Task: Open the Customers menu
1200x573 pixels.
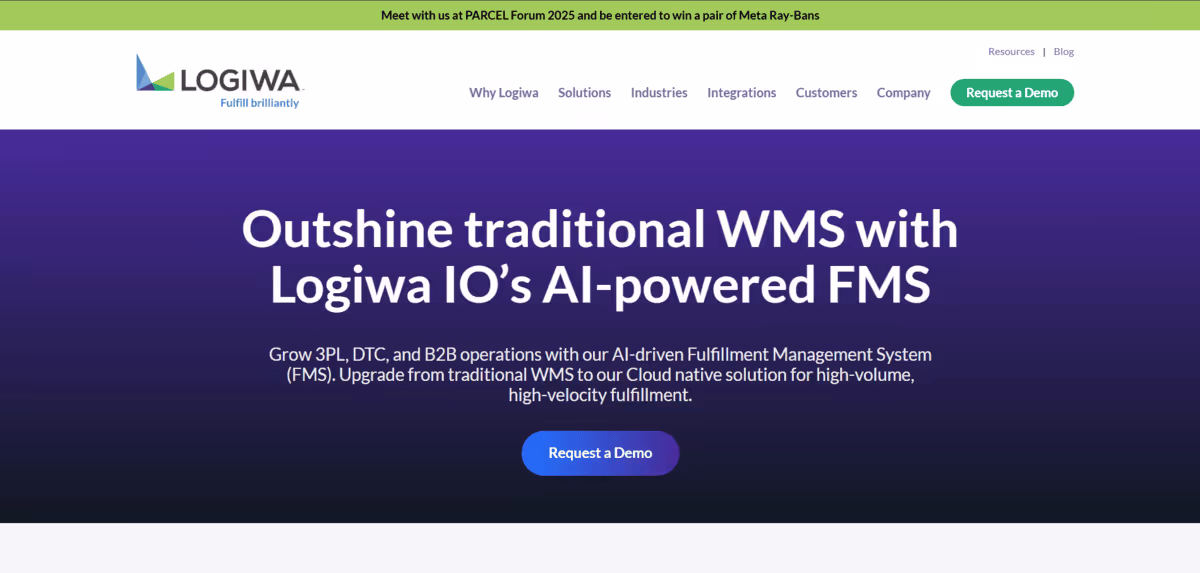Action: pos(826,93)
